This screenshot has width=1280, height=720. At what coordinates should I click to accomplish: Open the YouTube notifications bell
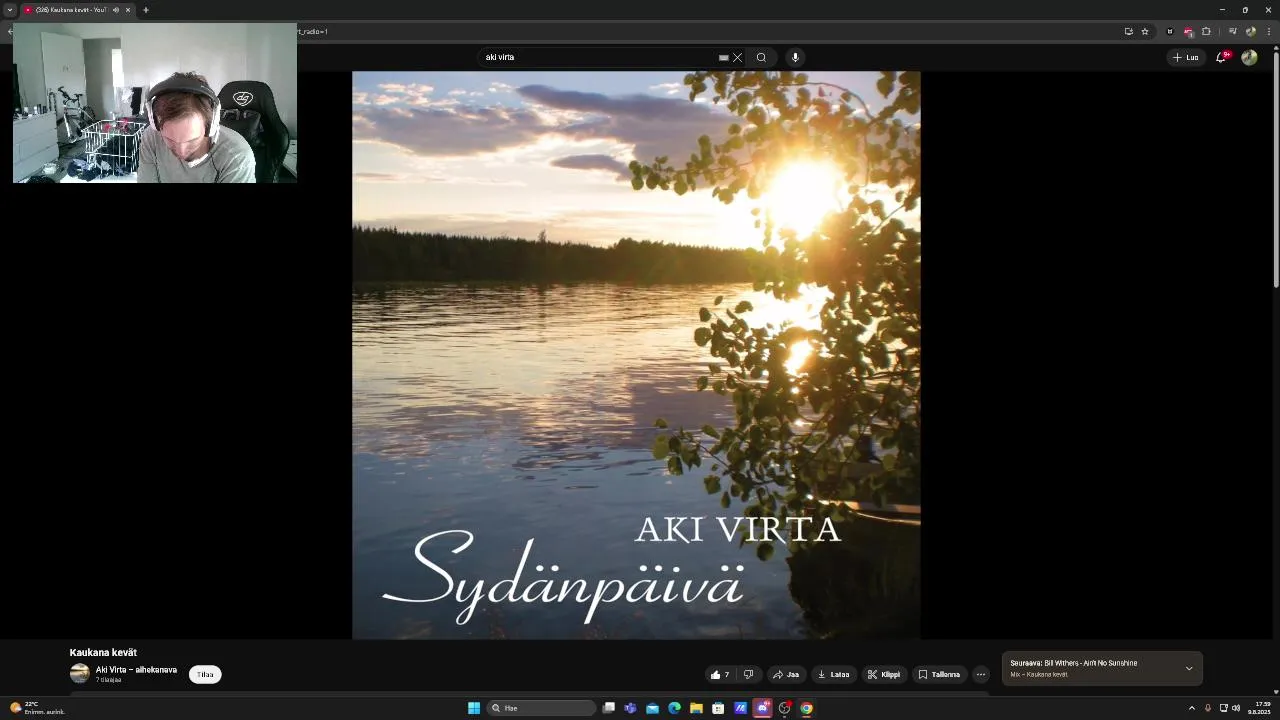[1221, 57]
